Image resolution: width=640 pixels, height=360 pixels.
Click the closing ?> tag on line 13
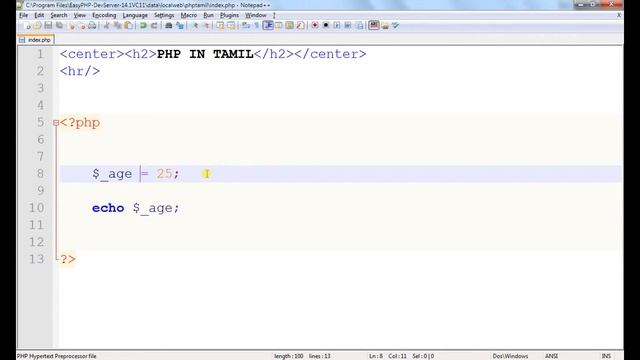(68, 259)
